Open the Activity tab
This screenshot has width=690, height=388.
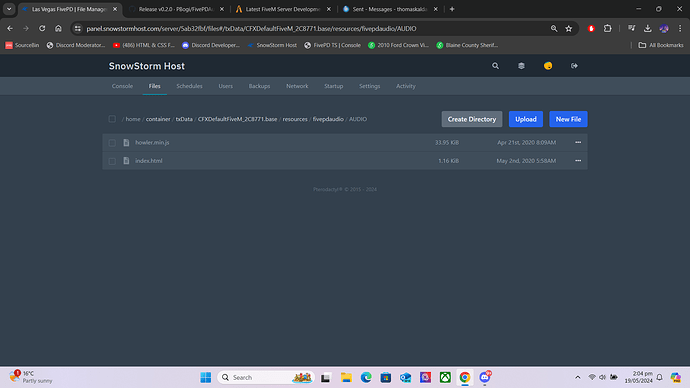click(406, 86)
